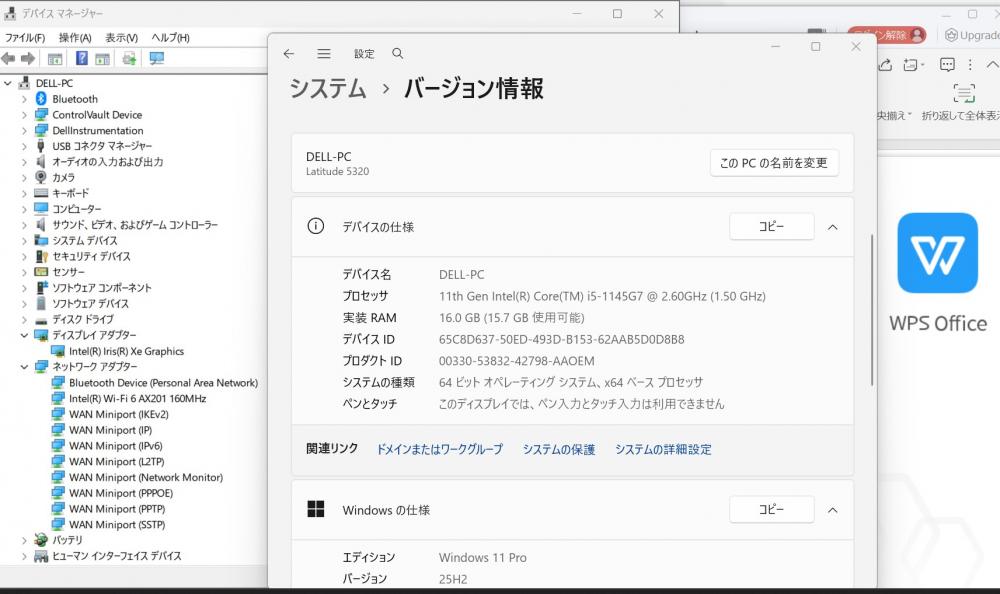The width and height of the screenshot is (1000, 594).
Task: Collapse the デバイスの仕様 section chevron
Action: coord(832,227)
